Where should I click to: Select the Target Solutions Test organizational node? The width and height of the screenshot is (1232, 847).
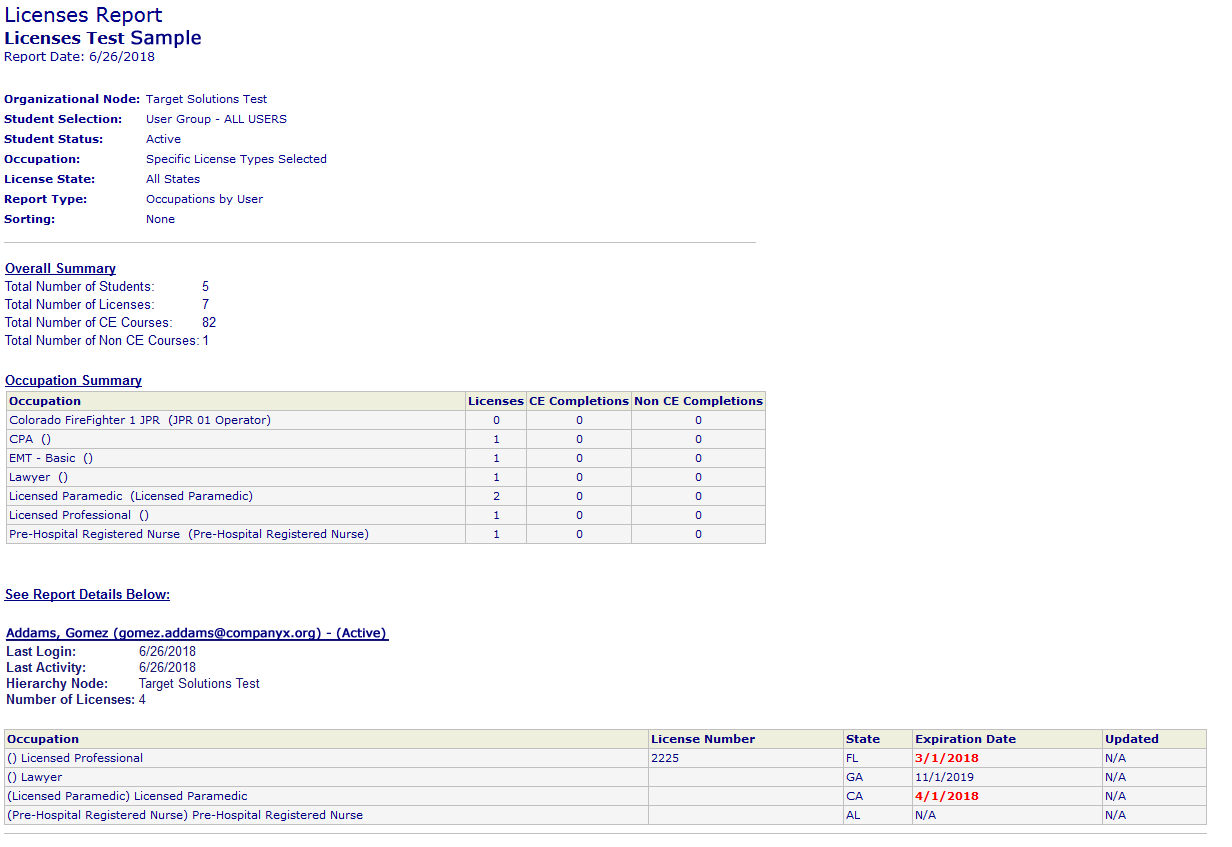coord(206,99)
